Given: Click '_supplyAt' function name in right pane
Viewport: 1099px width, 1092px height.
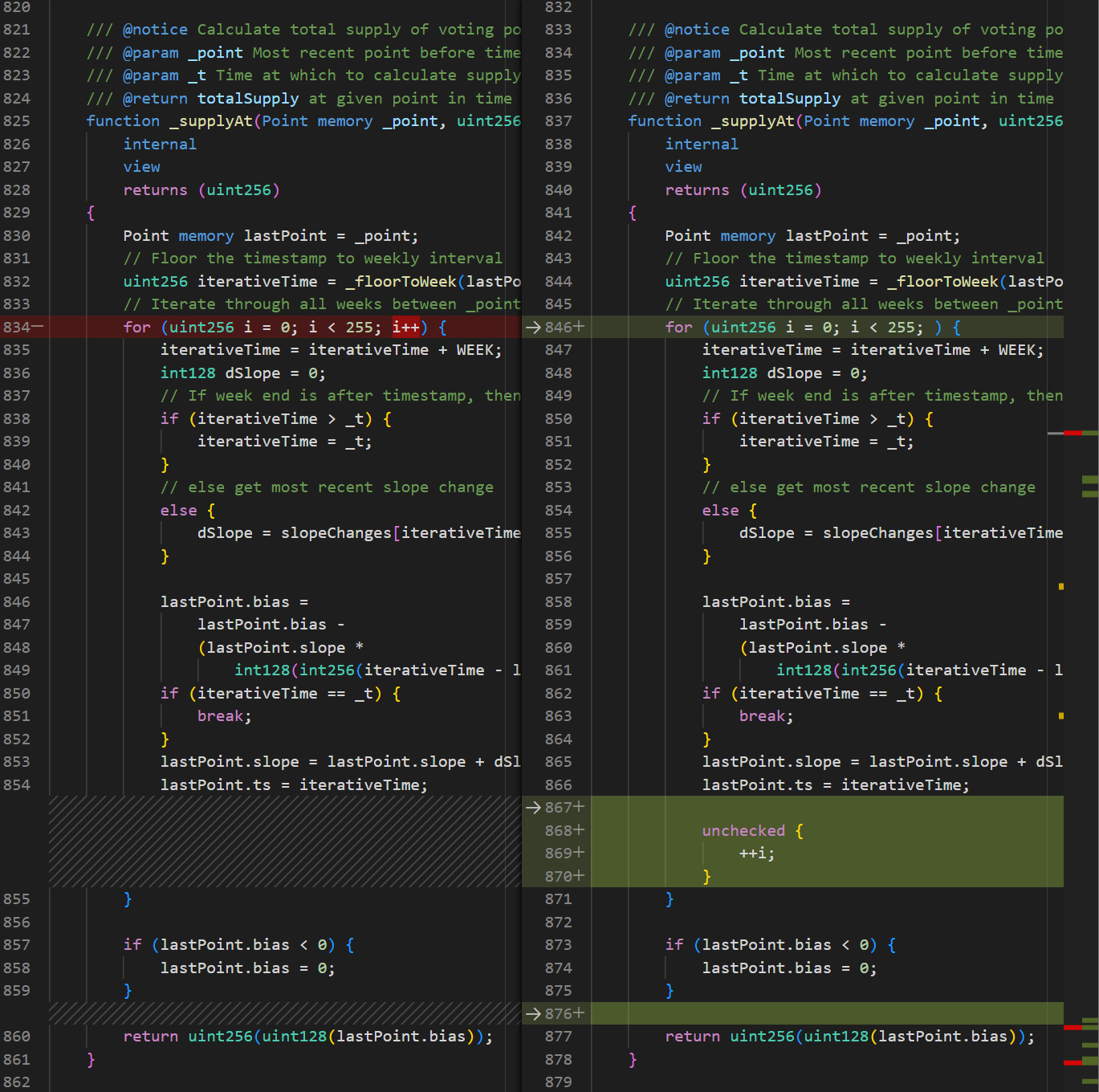Looking at the screenshot, I should [x=753, y=120].
